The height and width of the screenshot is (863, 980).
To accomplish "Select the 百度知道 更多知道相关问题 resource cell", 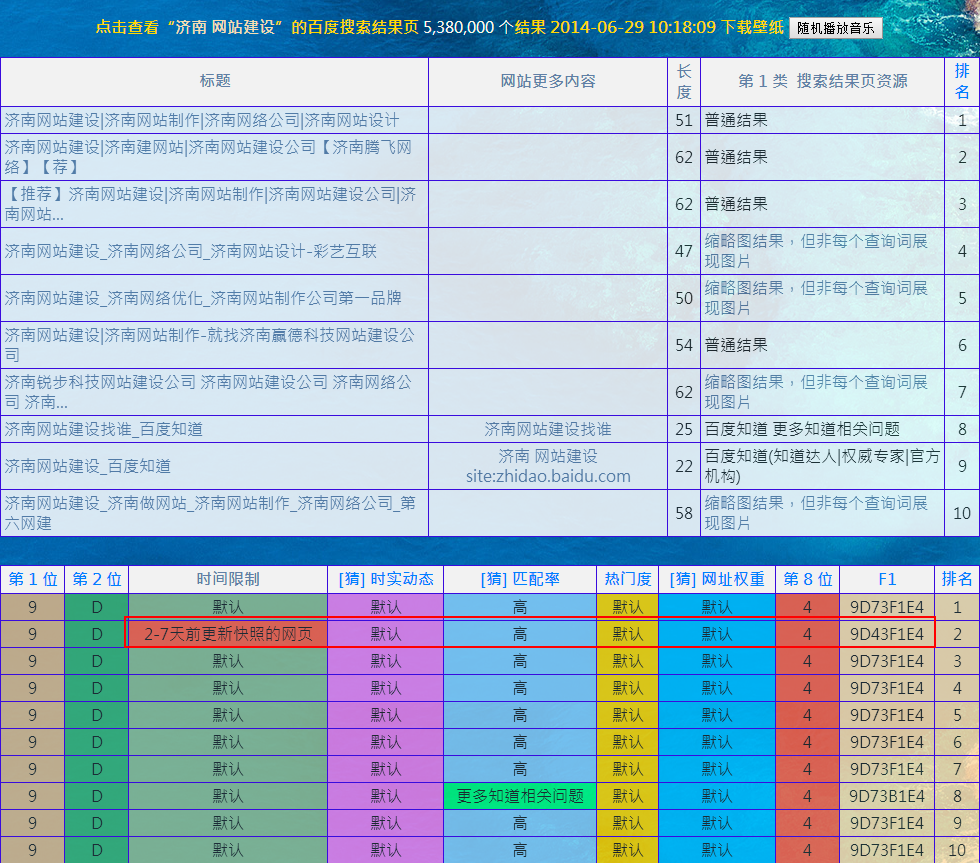I will [x=822, y=429].
